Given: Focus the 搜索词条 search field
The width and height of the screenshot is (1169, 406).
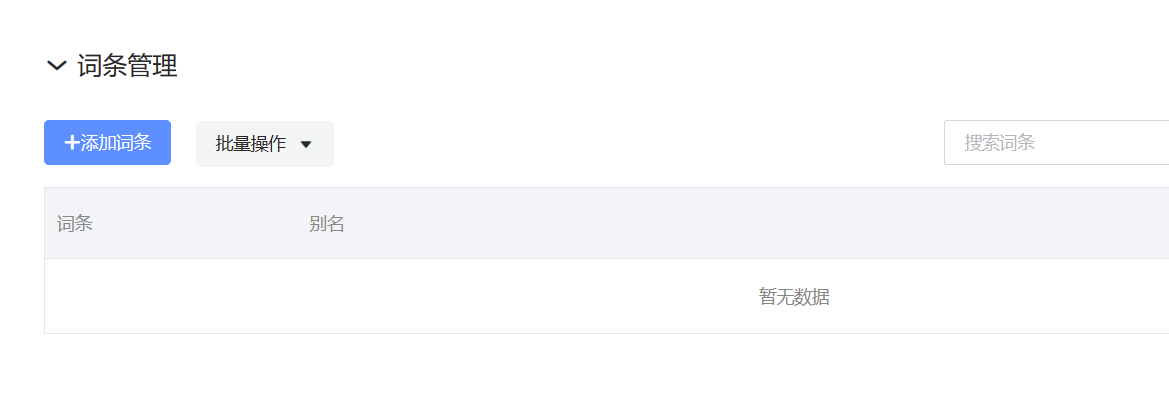Looking at the screenshot, I should 1056,142.
